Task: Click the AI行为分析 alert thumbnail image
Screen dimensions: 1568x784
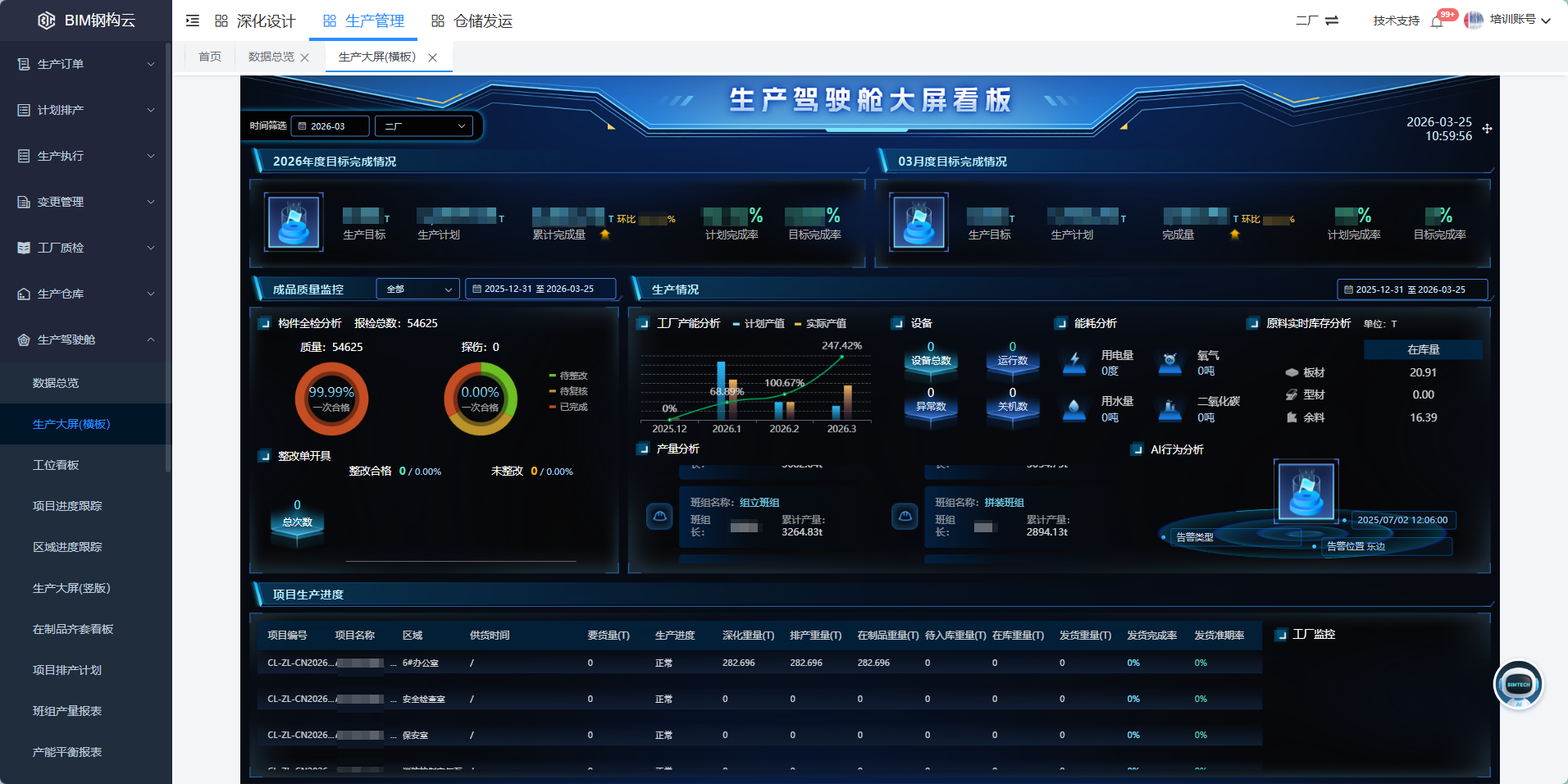Action: pyautogui.click(x=1306, y=491)
